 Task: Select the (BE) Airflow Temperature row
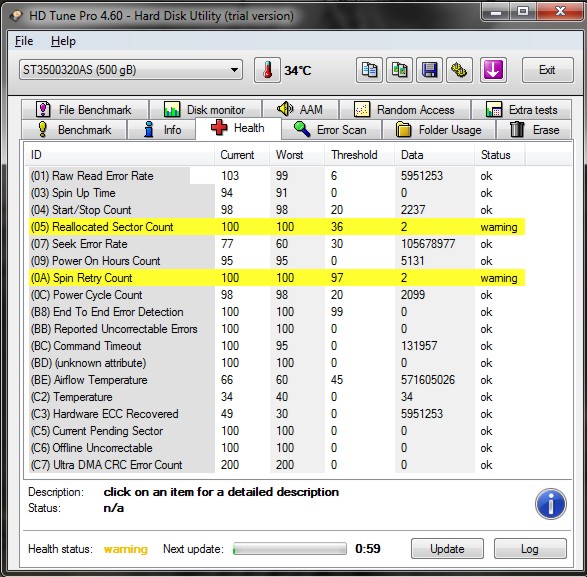click(x=277, y=380)
